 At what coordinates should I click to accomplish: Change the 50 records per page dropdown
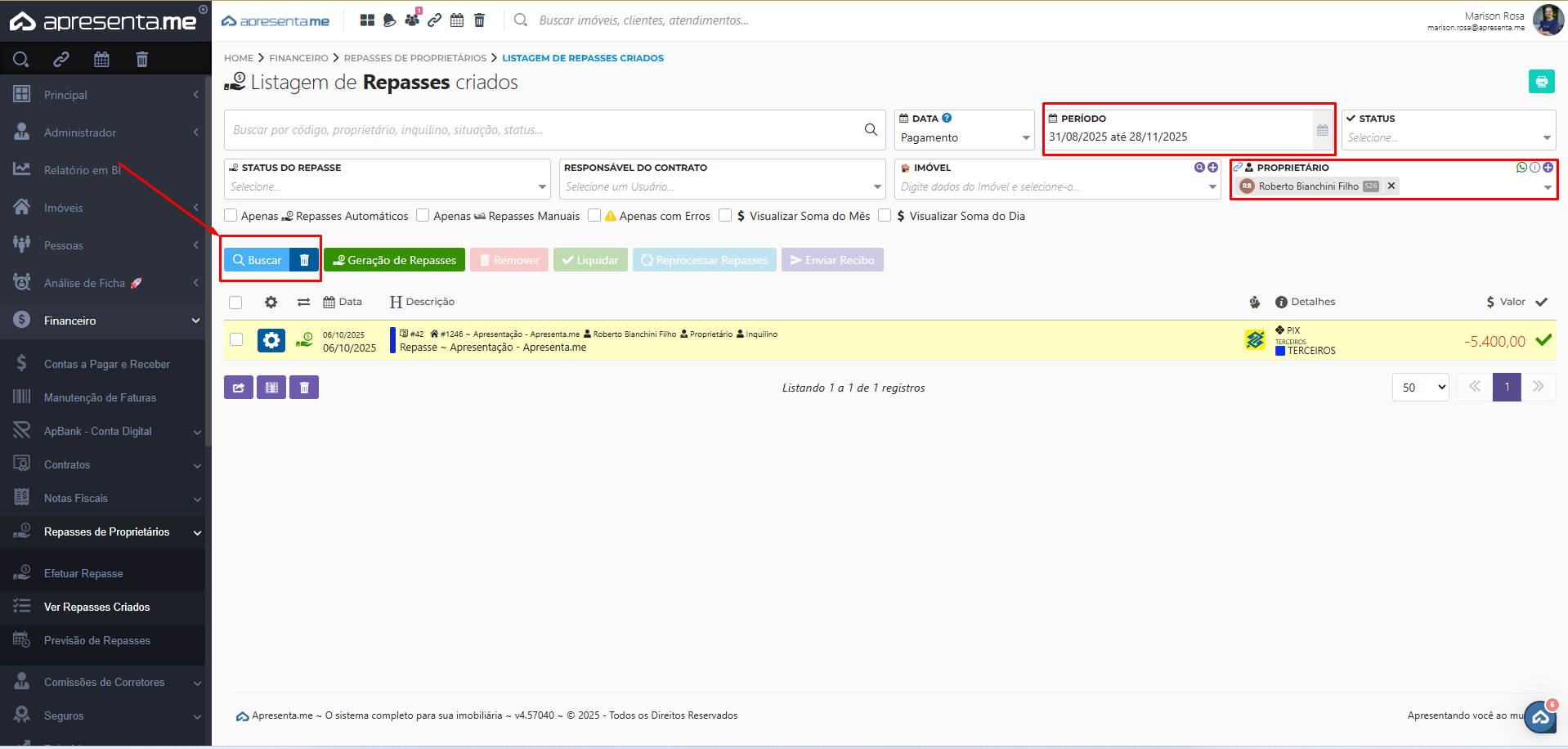1420,388
